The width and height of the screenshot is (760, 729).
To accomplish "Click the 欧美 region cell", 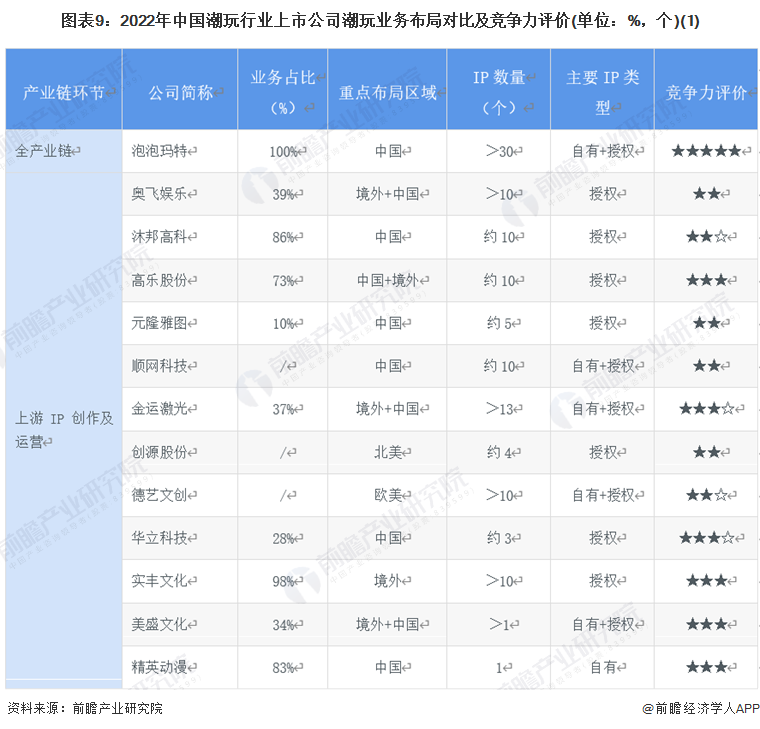I will point(387,495).
